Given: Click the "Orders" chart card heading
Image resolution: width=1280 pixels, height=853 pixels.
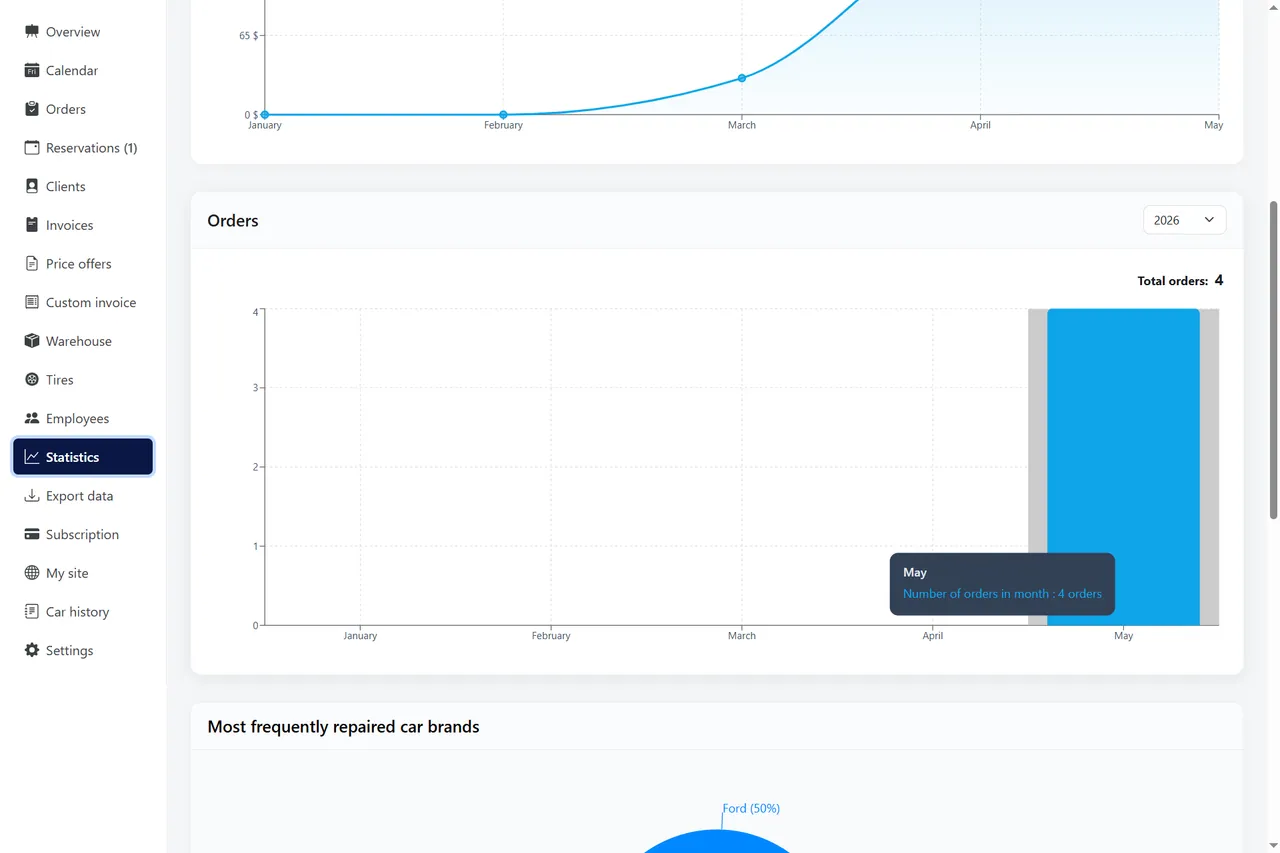Looking at the screenshot, I should click(233, 221).
